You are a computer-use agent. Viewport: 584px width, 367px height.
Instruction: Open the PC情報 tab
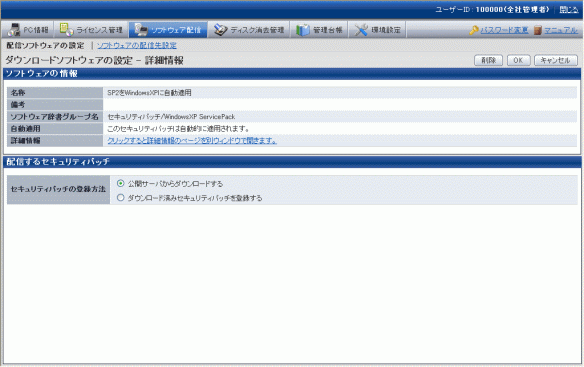[x=28, y=30]
